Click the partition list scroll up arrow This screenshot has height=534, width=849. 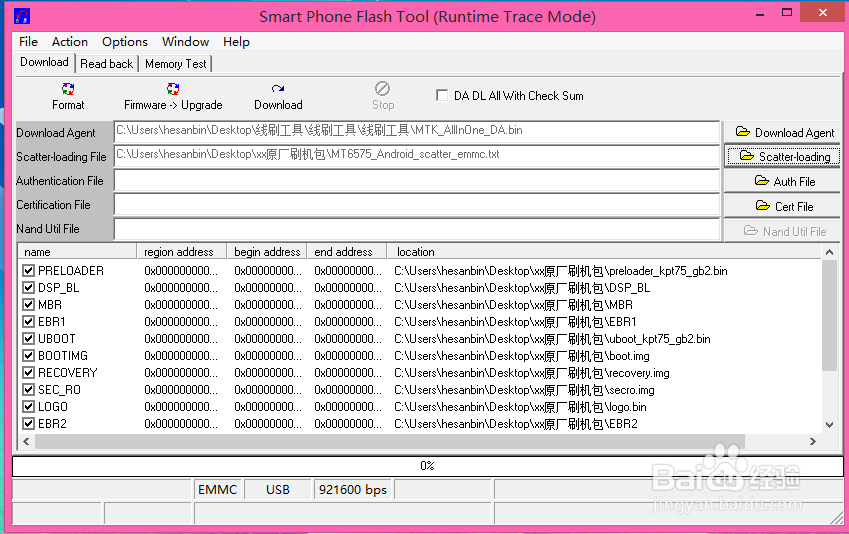[830, 252]
